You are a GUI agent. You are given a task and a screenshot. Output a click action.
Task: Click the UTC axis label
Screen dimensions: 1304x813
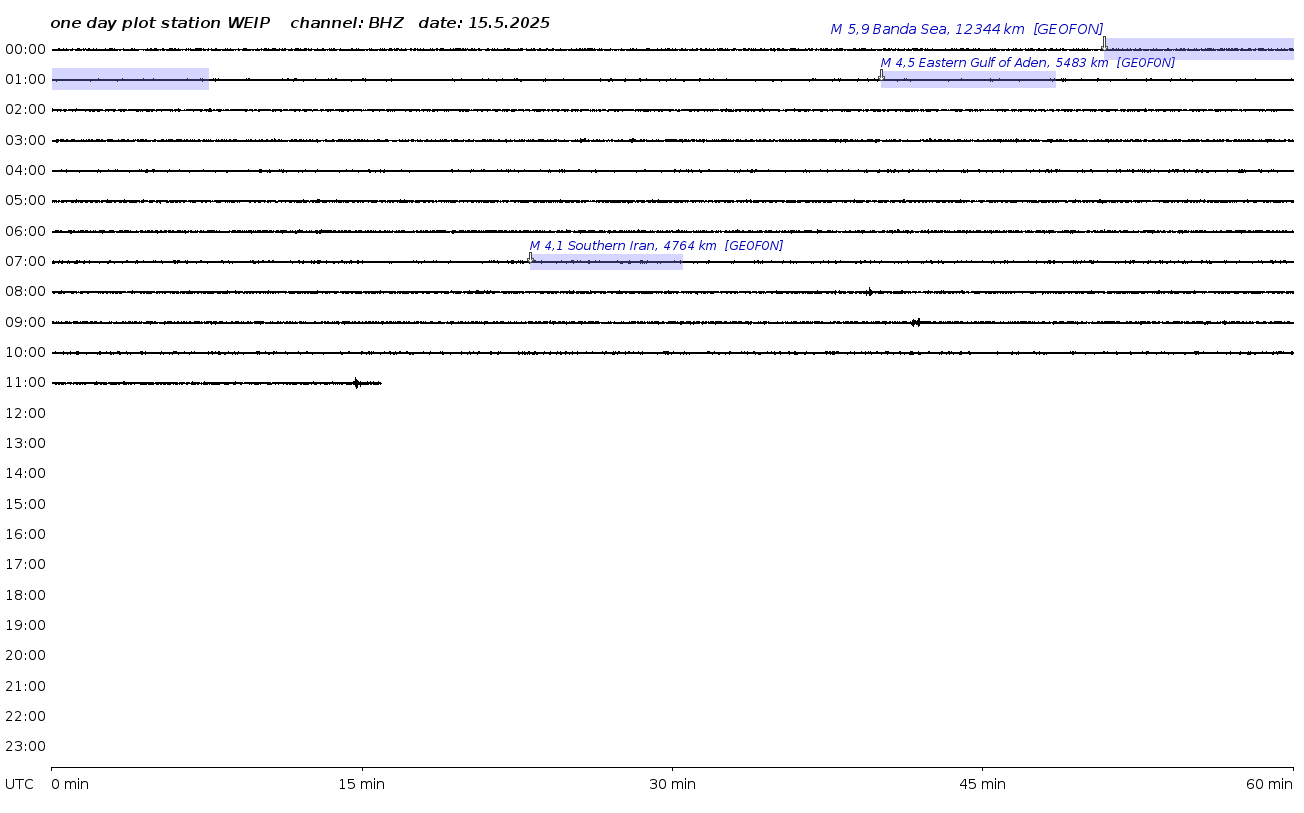[19, 784]
